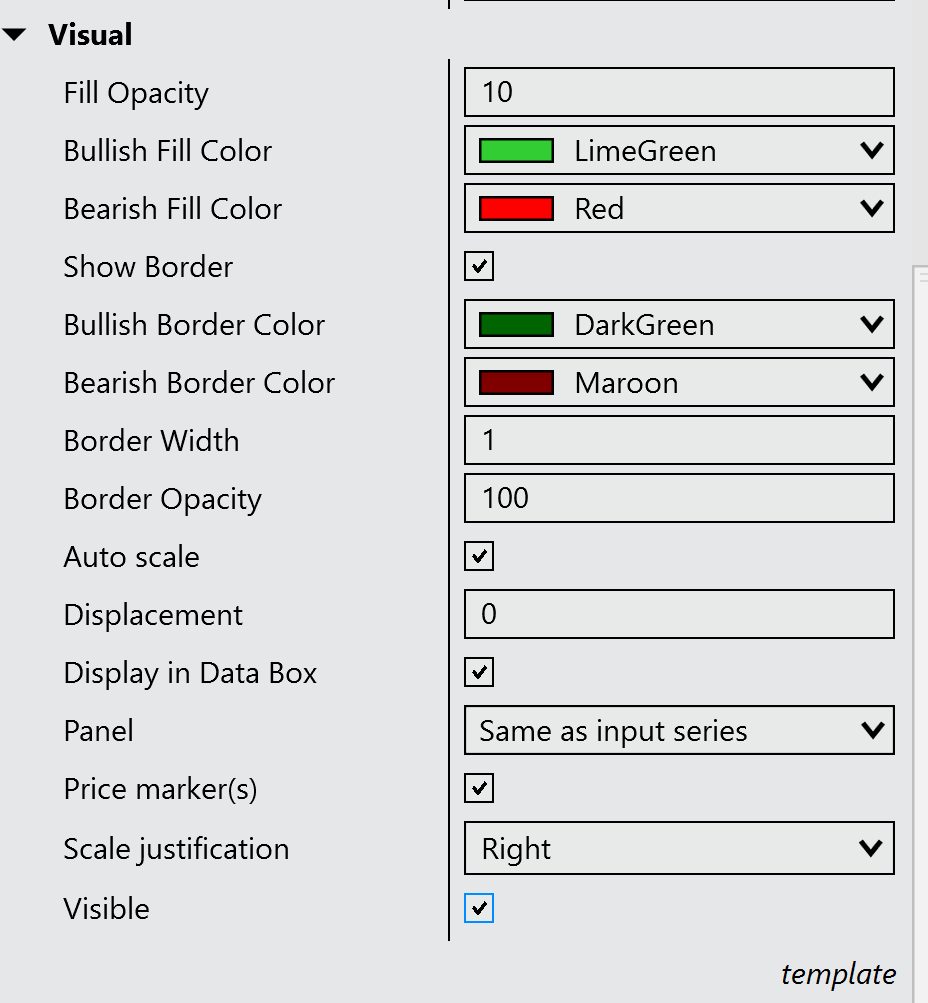The width and height of the screenshot is (928, 1003).
Task: Expand the Bullish Border Color dropdown
Action: pos(871,325)
